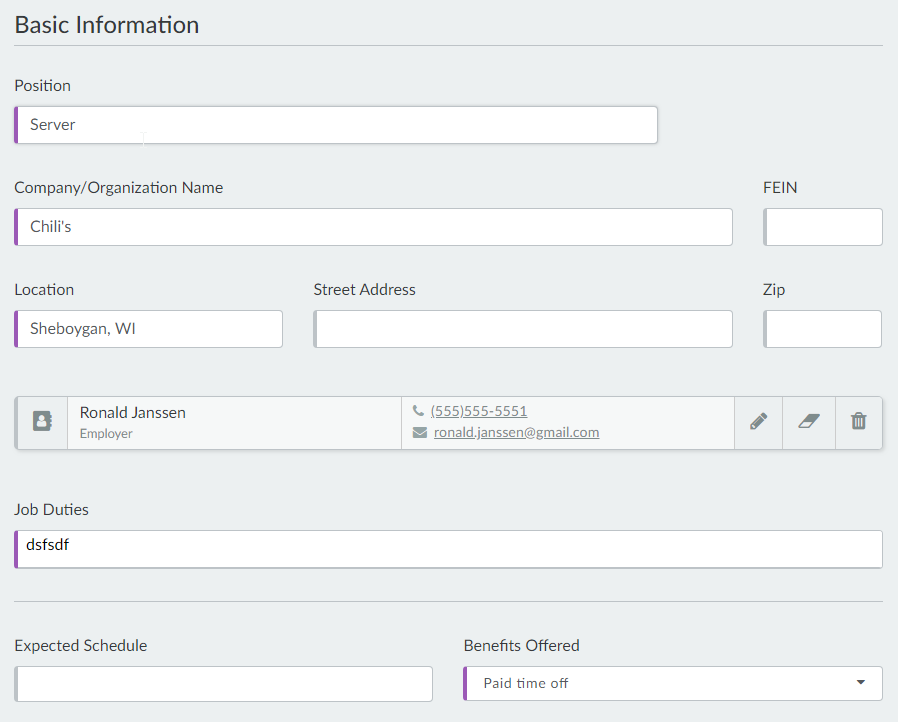Open the Benefits Offered dropdown arrow
Viewport: 898px width, 722px height.
click(861, 683)
